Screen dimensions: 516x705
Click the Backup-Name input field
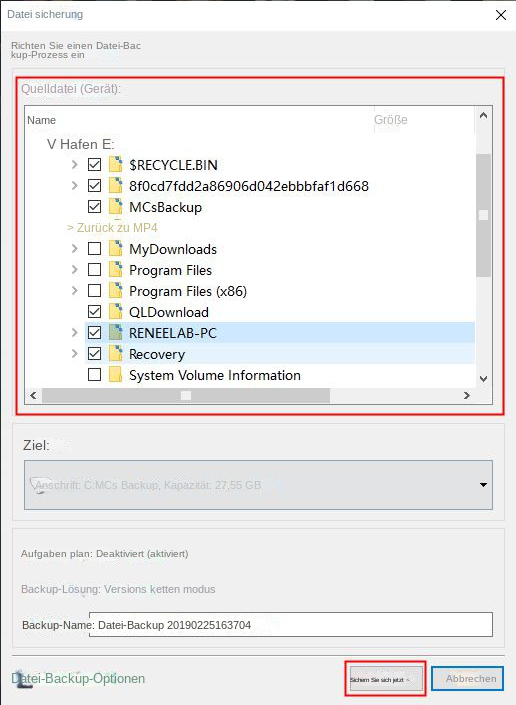coord(291,625)
